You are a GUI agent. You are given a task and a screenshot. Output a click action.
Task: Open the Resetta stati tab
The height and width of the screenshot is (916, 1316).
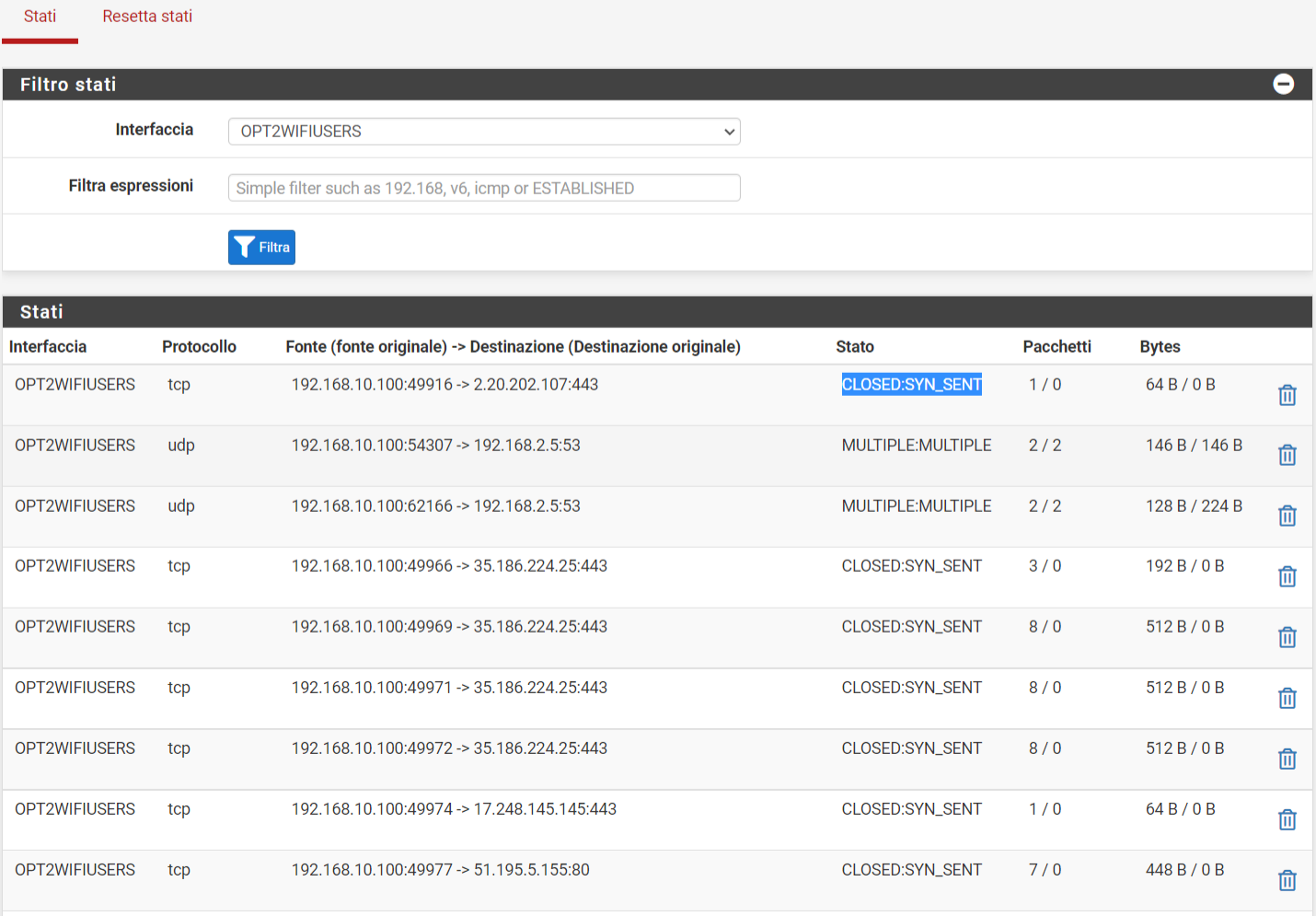coord(147,17)
